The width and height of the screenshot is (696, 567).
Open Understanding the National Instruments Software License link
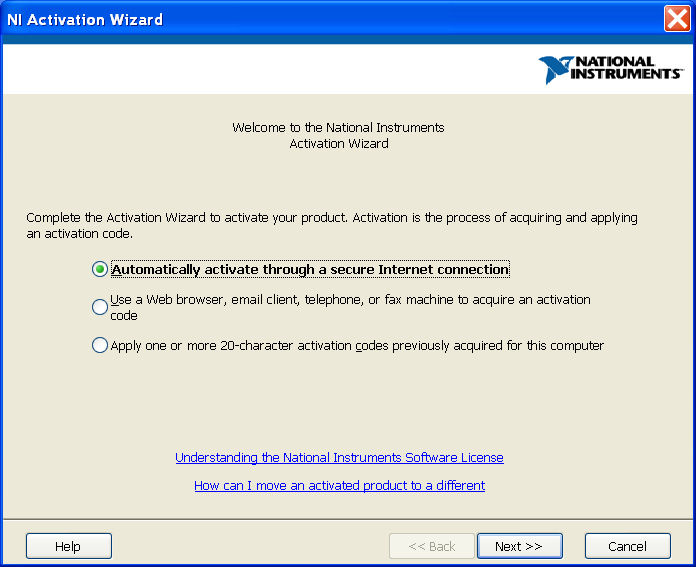[339, 457]
